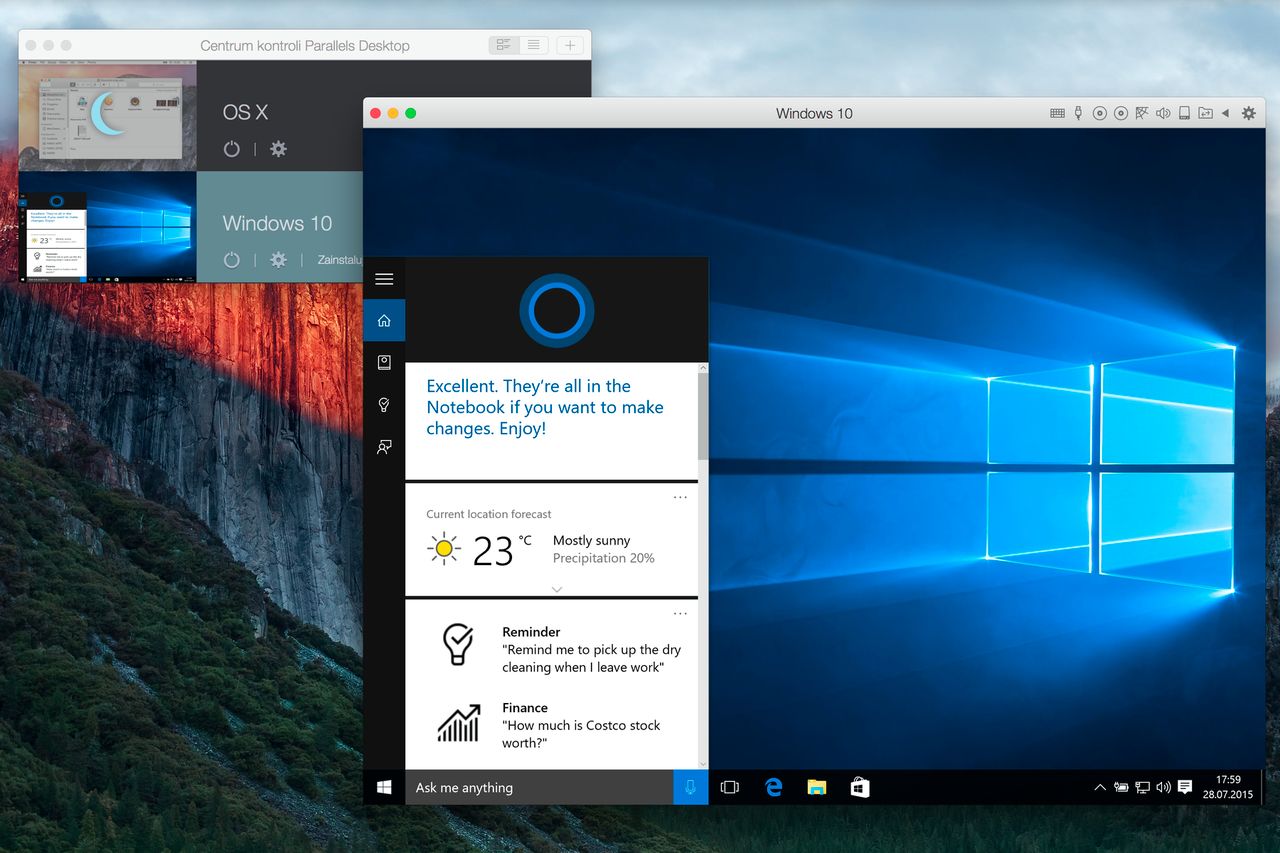Expand hidden icons in the system tray

pos(1099,787)
